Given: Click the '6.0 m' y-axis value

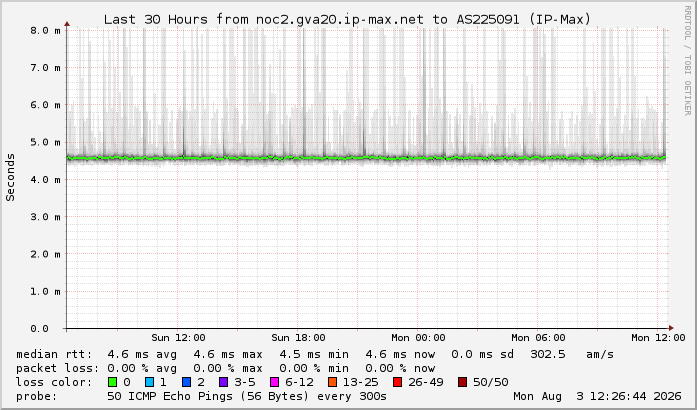Looking at the screenshot, I should (45, 105).
